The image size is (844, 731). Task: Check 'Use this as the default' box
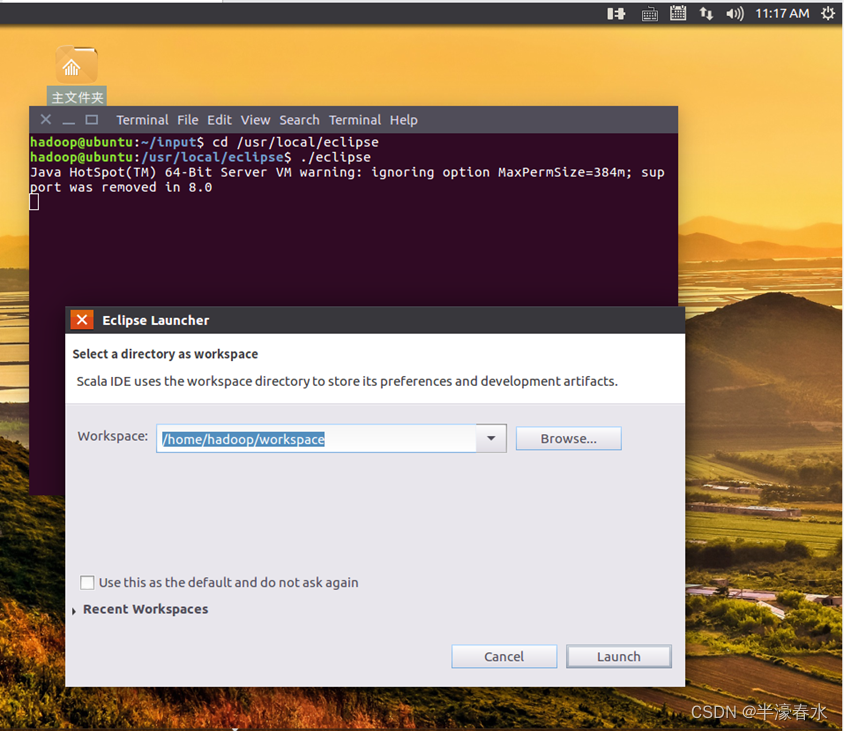(x=87, y=582)
